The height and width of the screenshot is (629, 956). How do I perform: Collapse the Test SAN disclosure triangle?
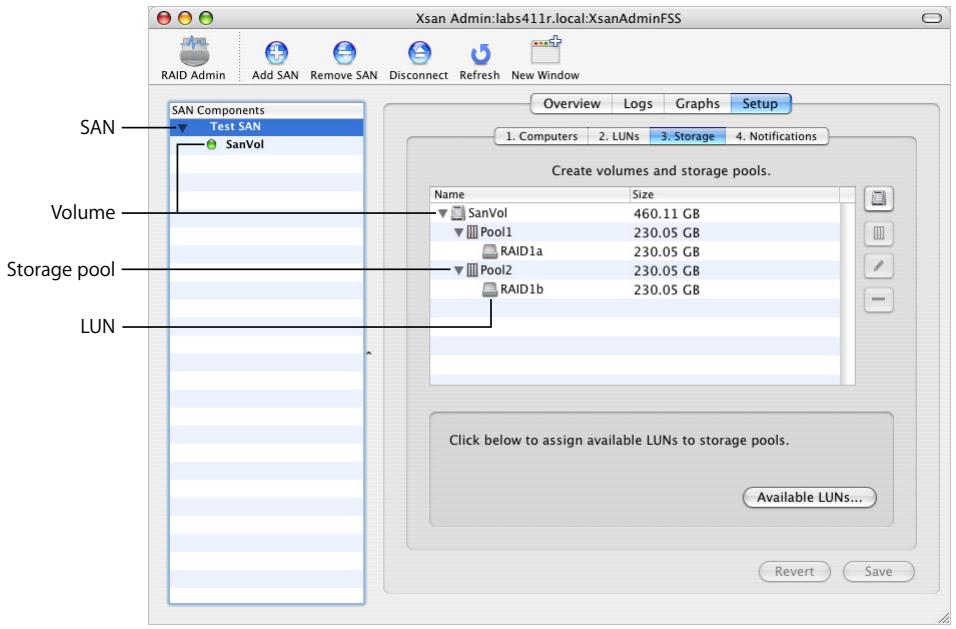point(182,127)
